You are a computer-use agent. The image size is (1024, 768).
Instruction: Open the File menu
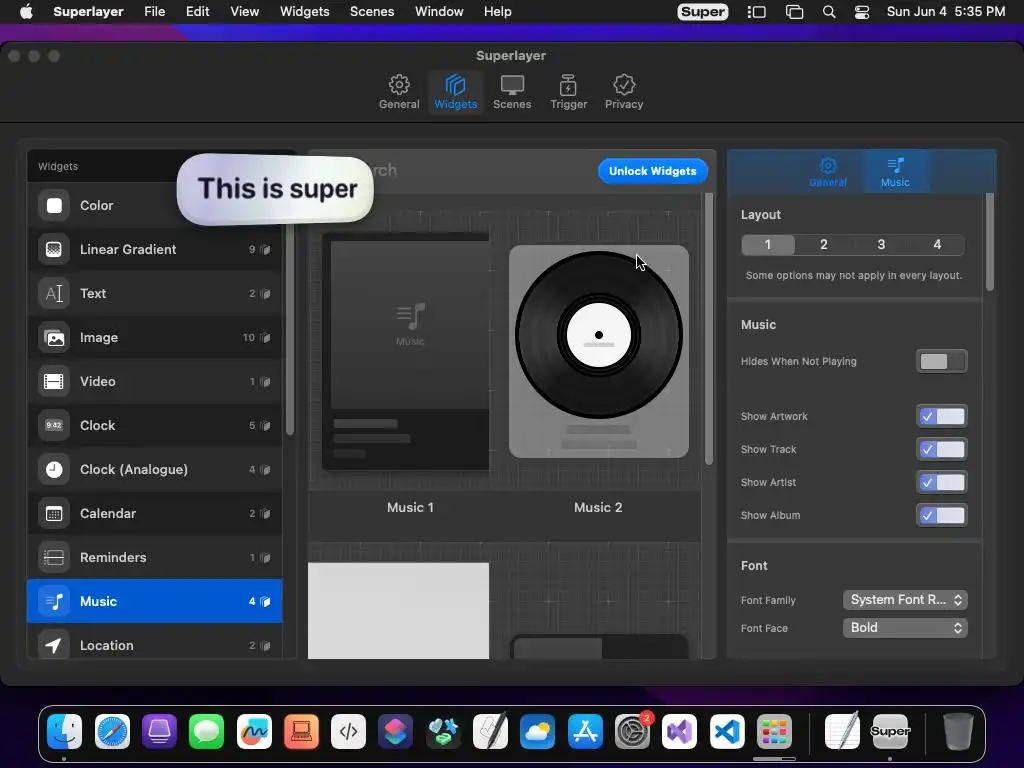click(155, 12)
